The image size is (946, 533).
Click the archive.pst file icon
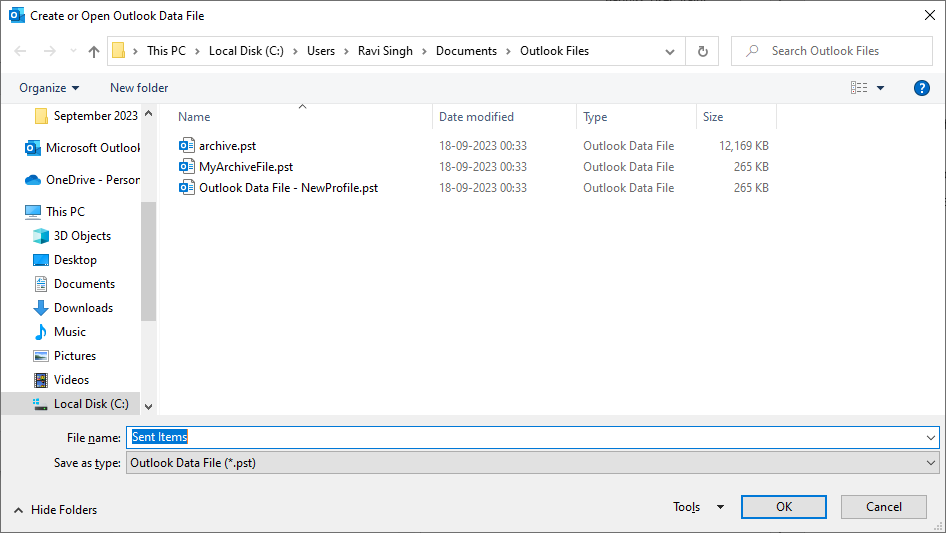187,145
